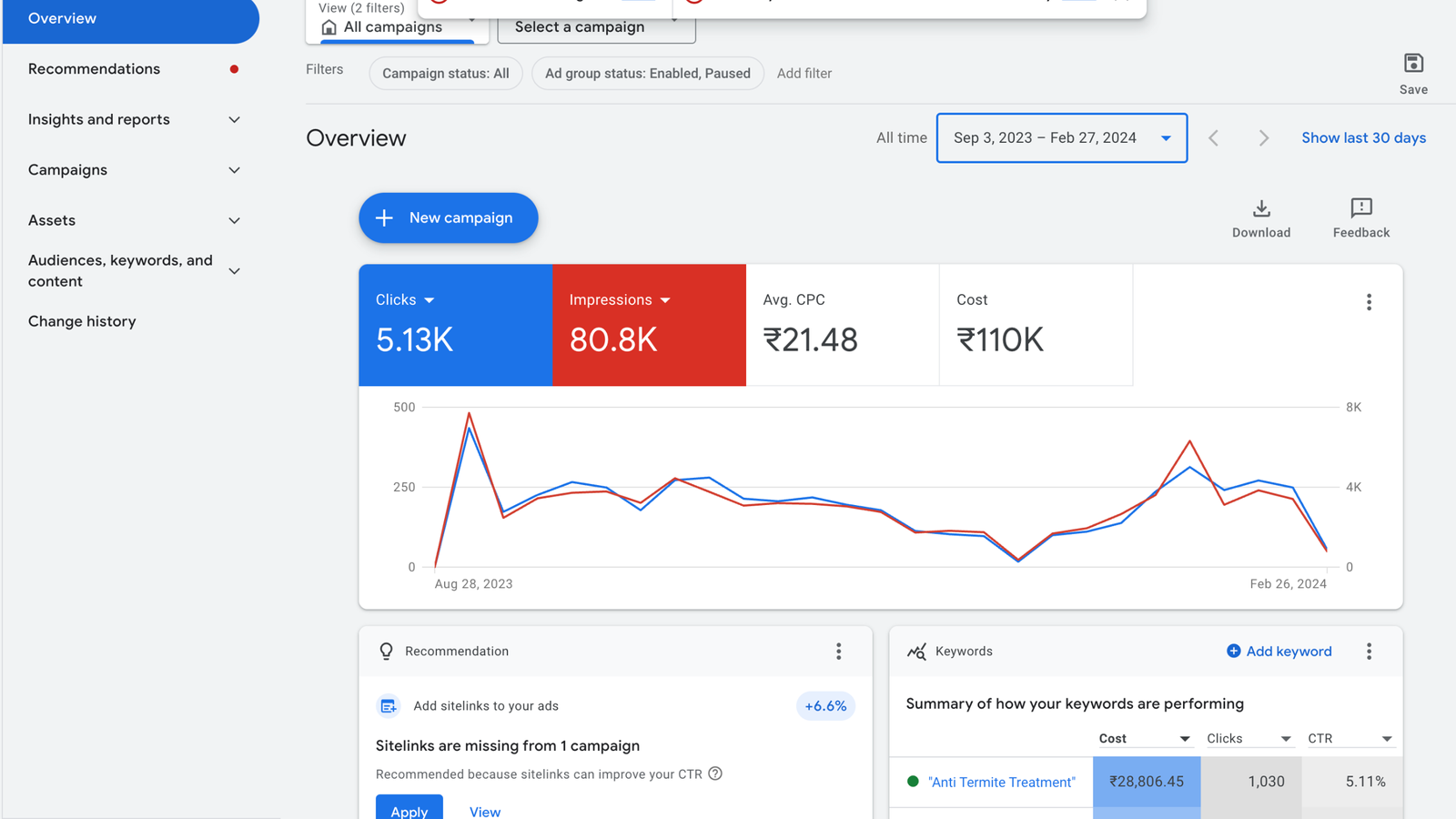Expand Campaigns section in sidebar
Screen dimensions: 1456x819
234,170
